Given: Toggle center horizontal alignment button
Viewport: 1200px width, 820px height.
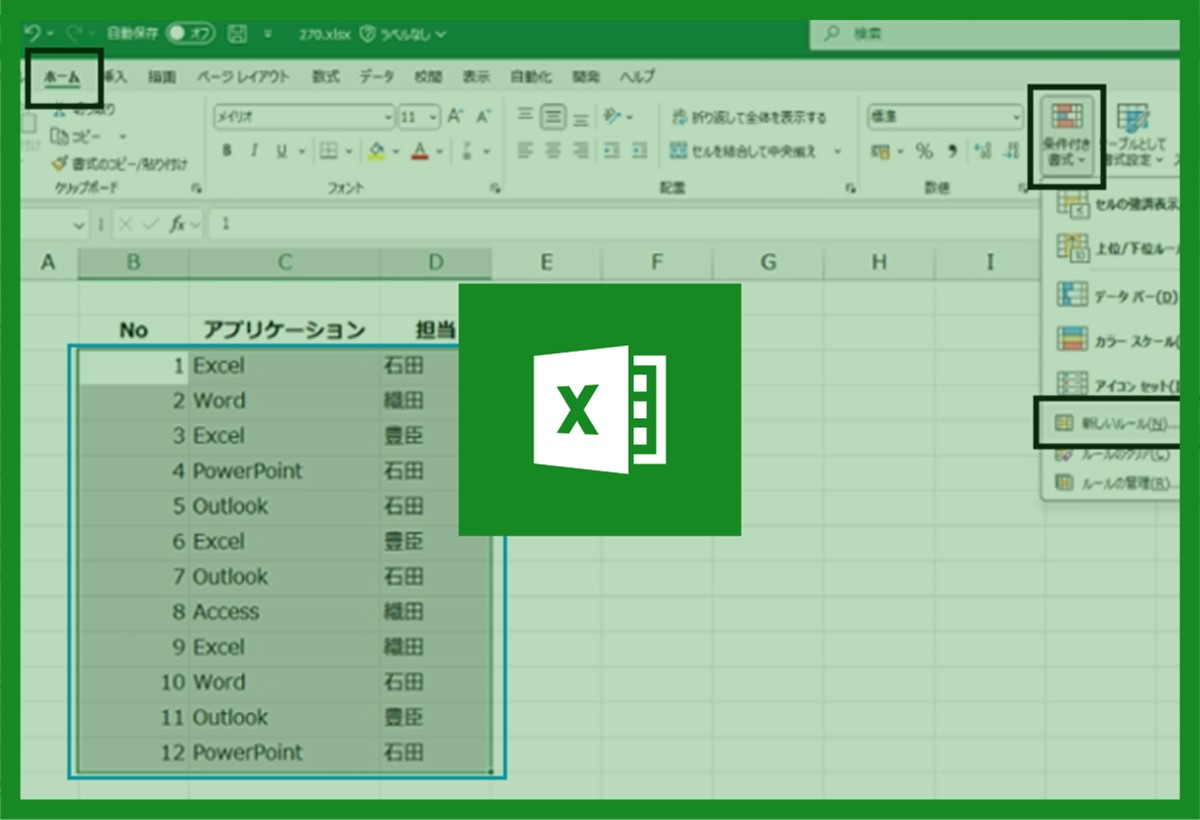Looking at the screenshot, I should click(x=553, y=151).
